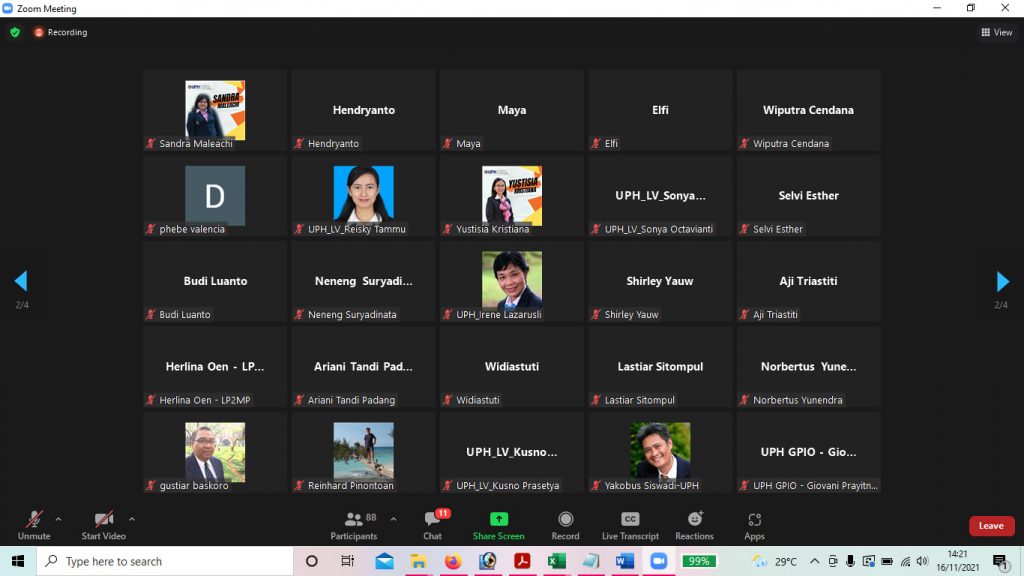The height and width of the screenshot is (576, 1024).
Task: Go to previous participant page with left arrow
Action: 21,281
